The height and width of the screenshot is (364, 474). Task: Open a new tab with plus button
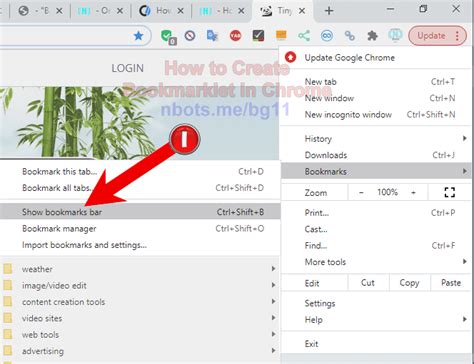(x=329, y=11)
